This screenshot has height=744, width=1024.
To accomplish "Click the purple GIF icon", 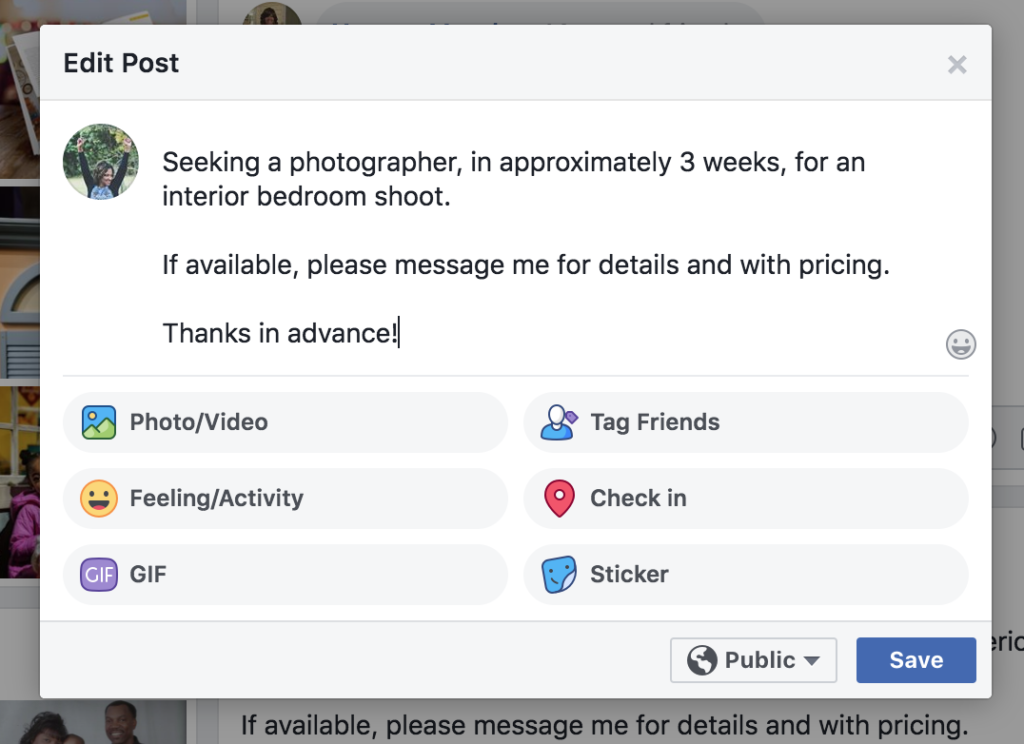I will pyautogui.click(x=99, y=574).
